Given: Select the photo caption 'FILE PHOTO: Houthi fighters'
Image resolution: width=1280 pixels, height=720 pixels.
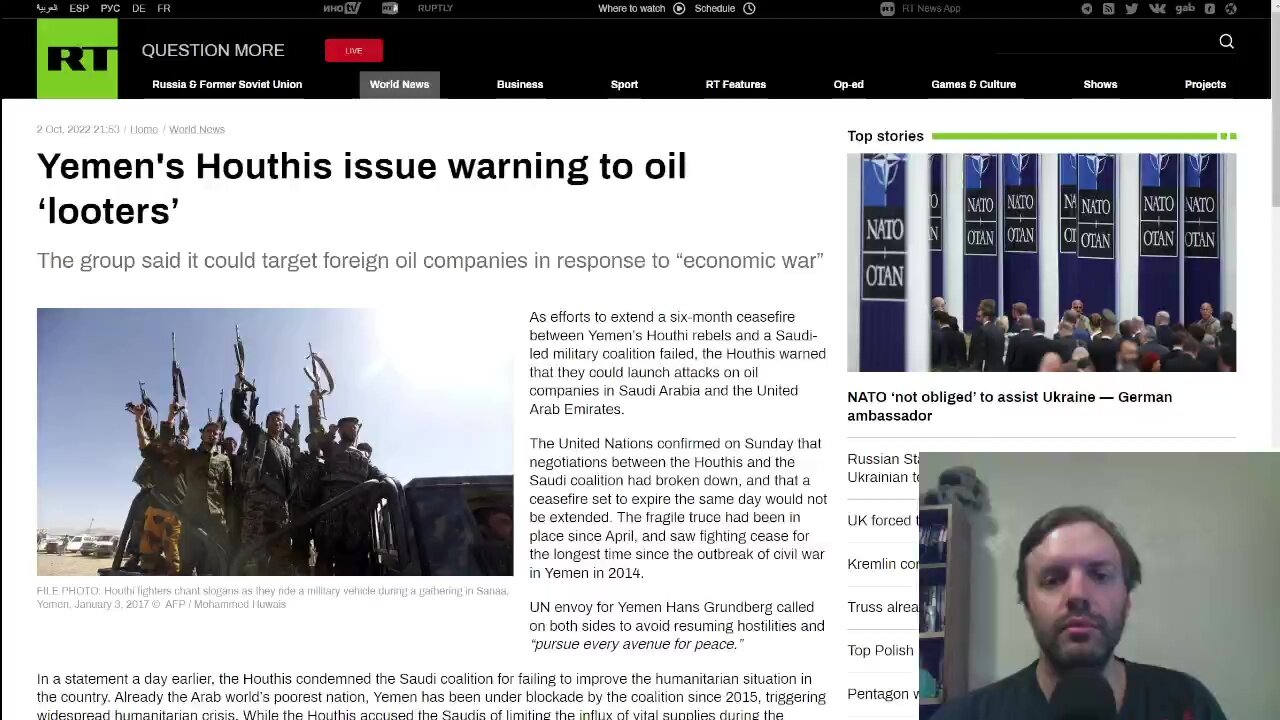Looking at the screenshot, I should 272,597.
